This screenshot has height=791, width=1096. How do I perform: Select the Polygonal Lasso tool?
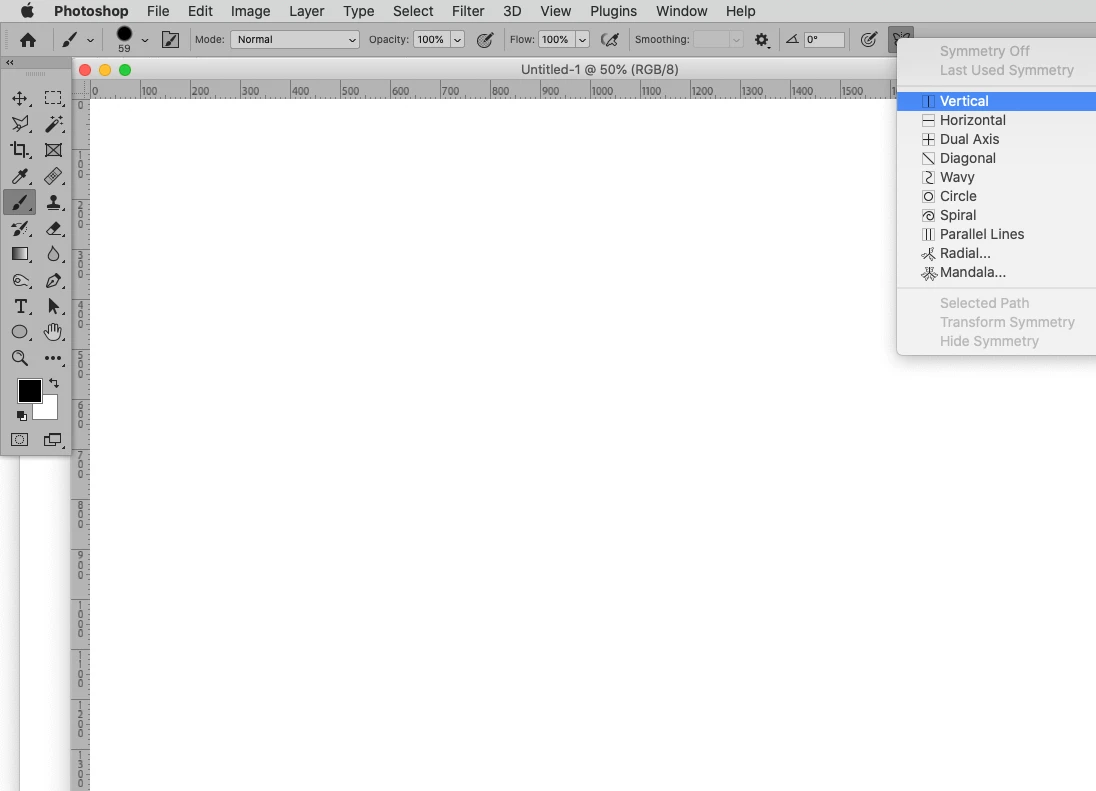click(20, 124)
